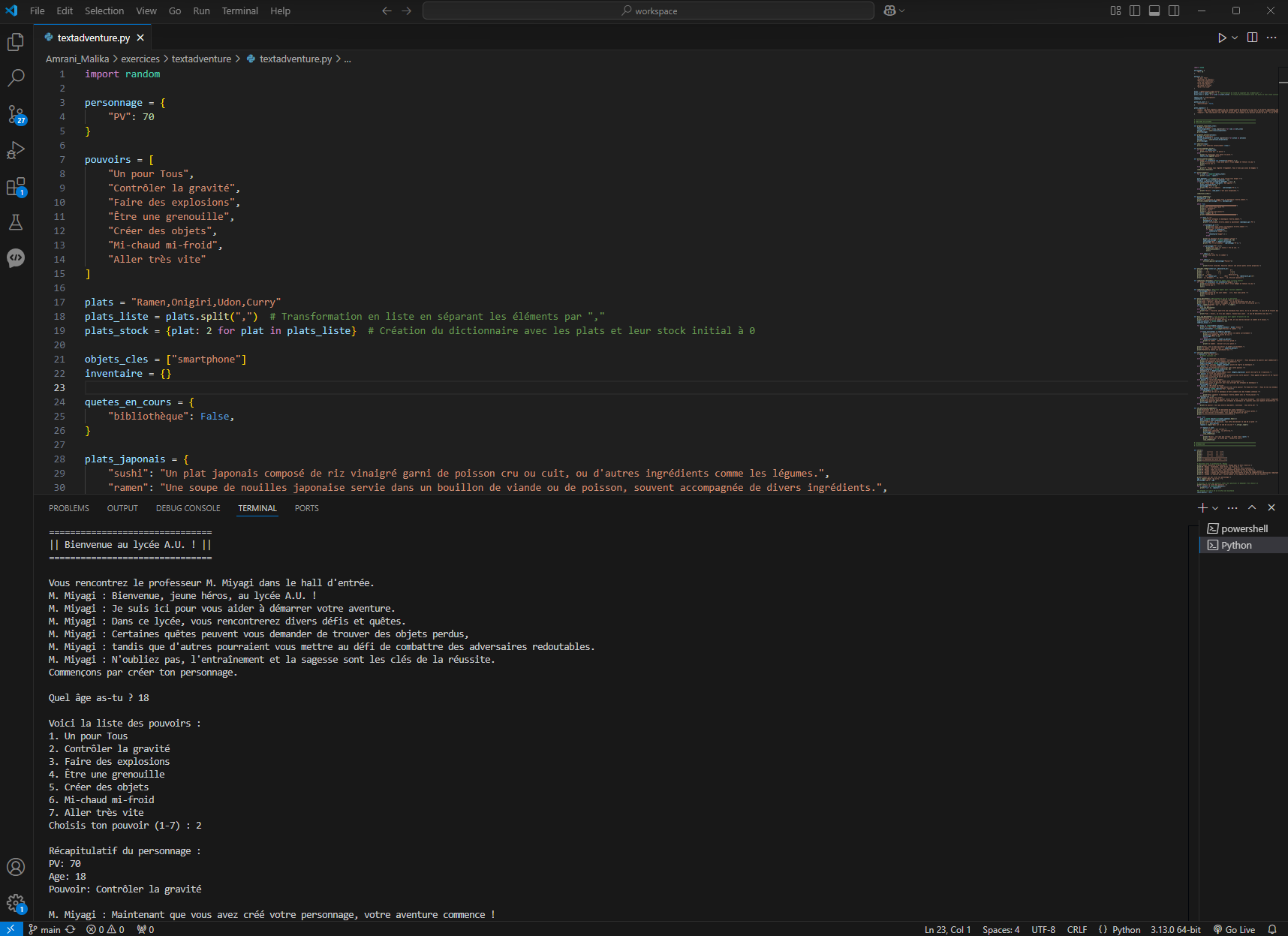Open the Extensions view
Viewport: 1288px width, 936px height.
pyautogui.click(x=16, y=186)
